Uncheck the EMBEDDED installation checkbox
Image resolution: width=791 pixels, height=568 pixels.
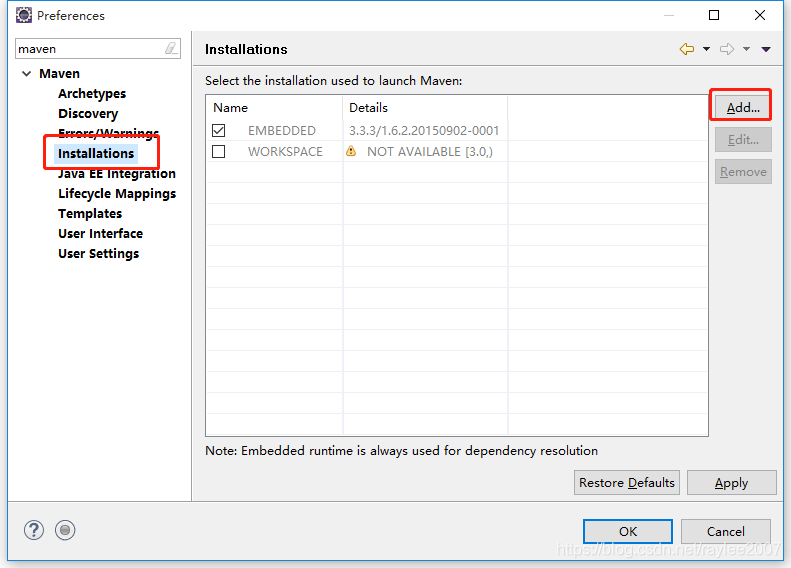pyautogui.click(x=218, y=131)
